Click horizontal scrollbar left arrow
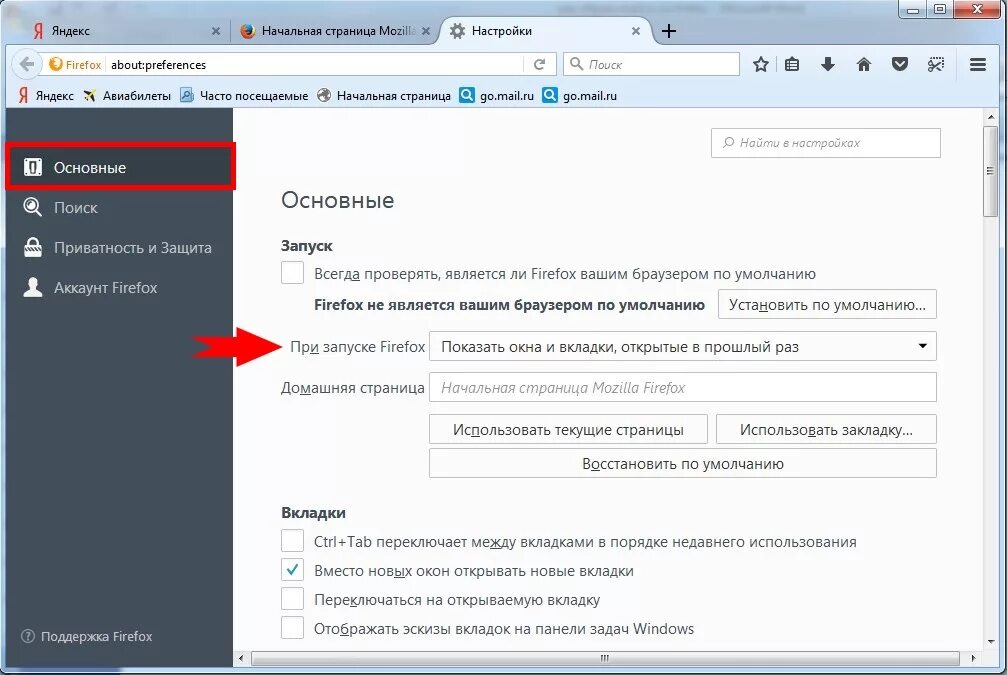The height and width of the screenshot is (675, 1007). pos(241,658)
